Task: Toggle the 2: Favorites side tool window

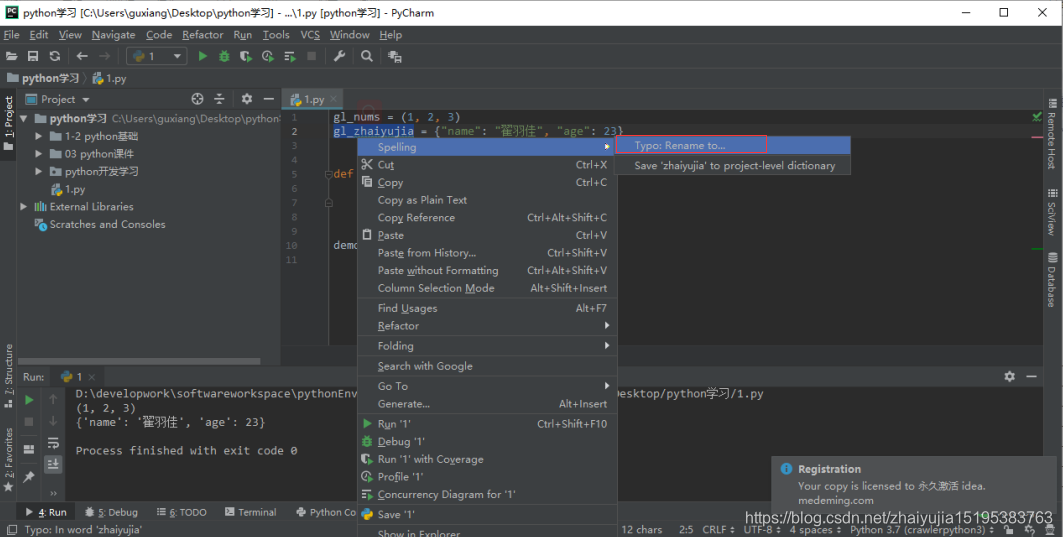Action: (x=8, y=459)
